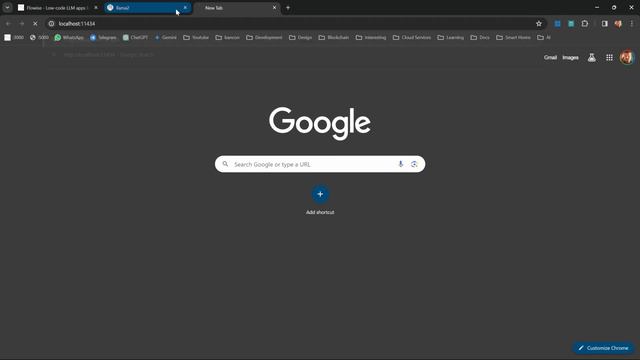Bookmark this page with the star icon
This screenshot has height=360, width=640.
point(539,24)
